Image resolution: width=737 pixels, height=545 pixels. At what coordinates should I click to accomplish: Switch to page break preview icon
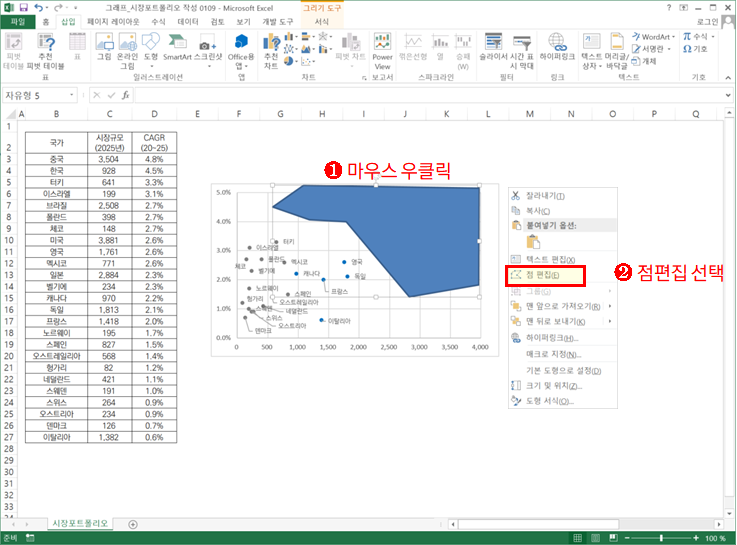613,538
